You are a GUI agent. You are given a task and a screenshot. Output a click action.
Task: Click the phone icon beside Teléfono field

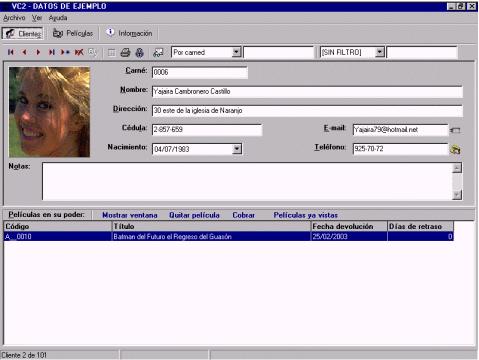455,150
